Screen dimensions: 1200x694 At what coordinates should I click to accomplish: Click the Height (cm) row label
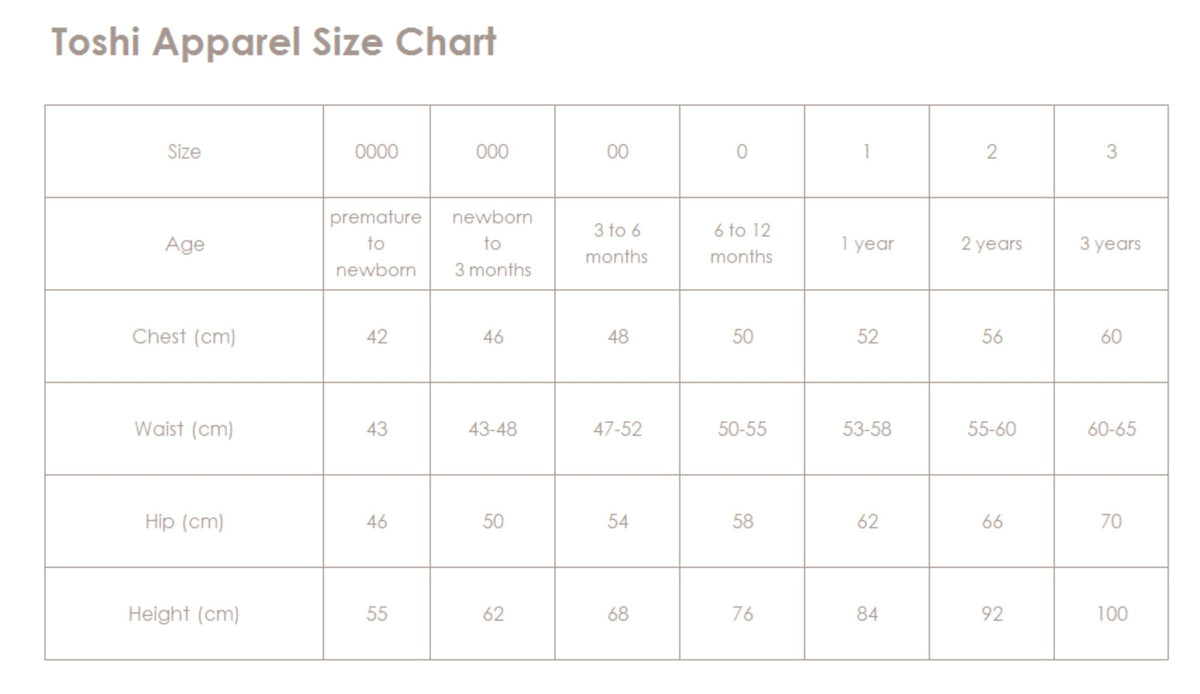[184, 614]
